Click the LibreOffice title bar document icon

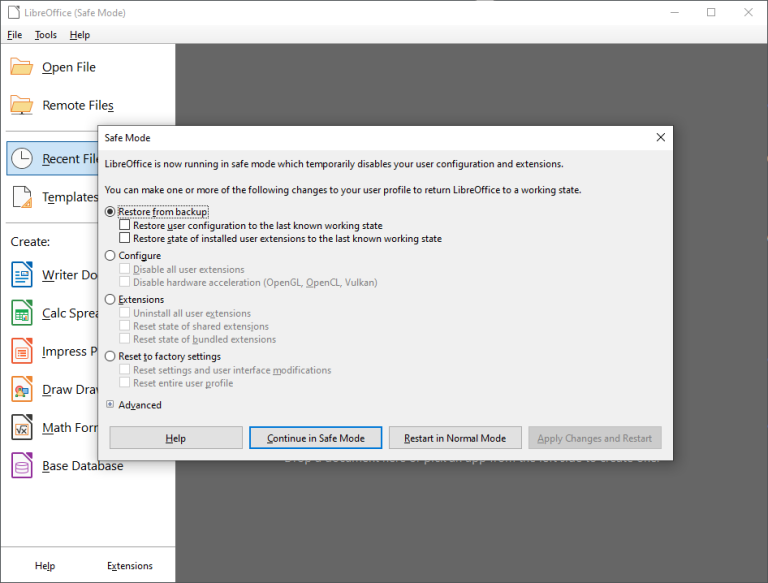pos(14,12)
